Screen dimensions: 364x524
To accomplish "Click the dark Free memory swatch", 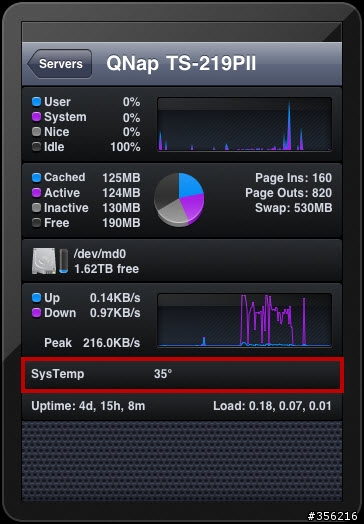I will 36,223.
